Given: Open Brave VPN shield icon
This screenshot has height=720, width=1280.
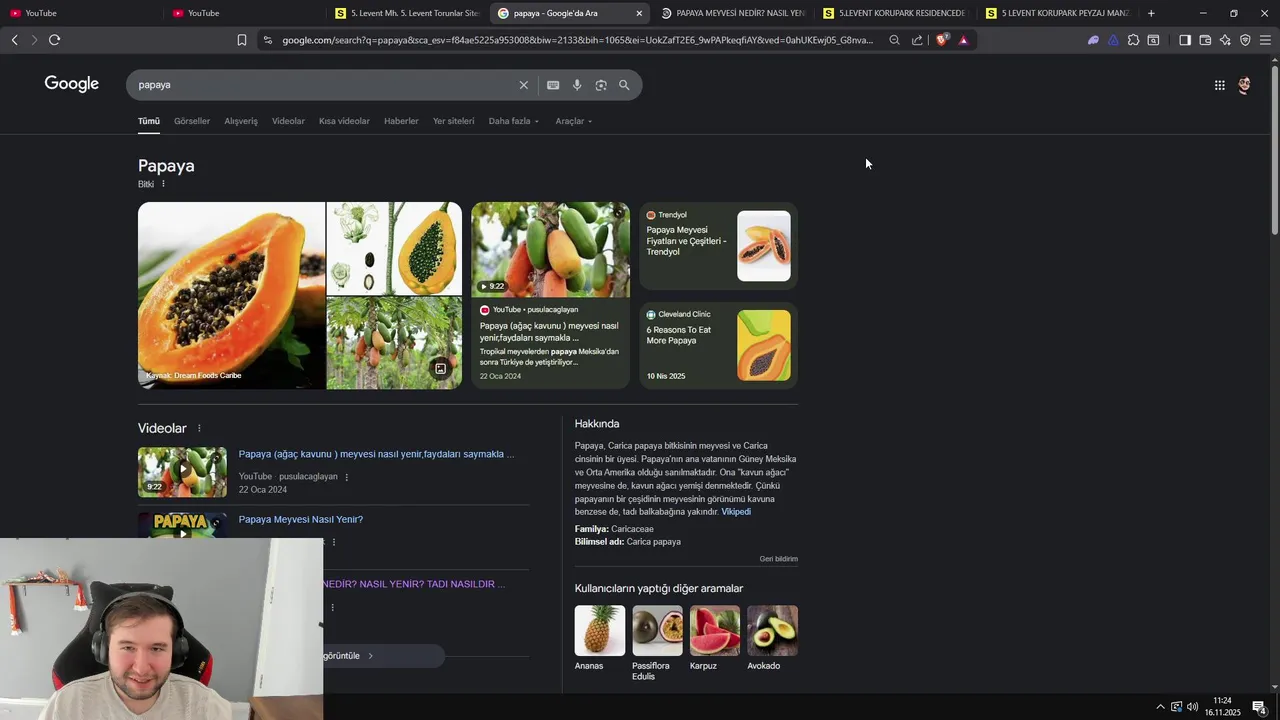Looking at the screenshot, I should (1245, 40).
